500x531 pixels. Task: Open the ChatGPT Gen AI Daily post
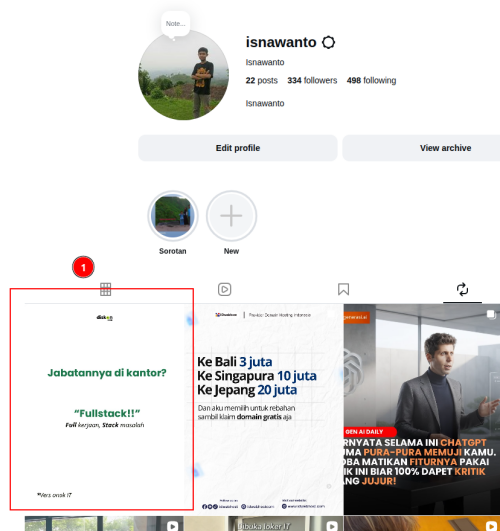pyautogui.click(x=422, y=409)
